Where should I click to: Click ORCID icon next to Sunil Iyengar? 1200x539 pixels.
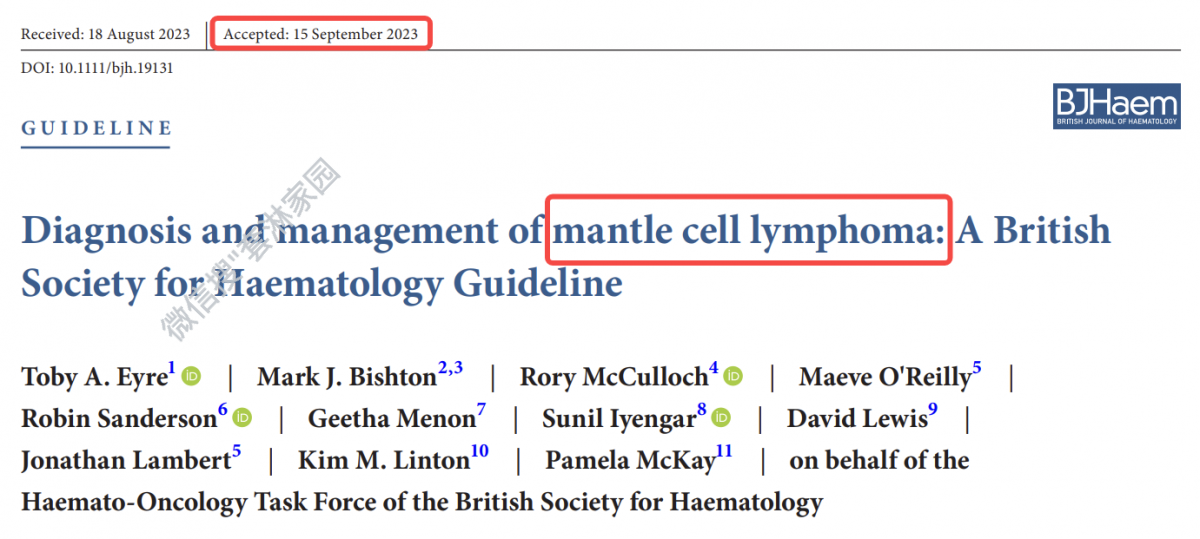click(x=722, y=418)
